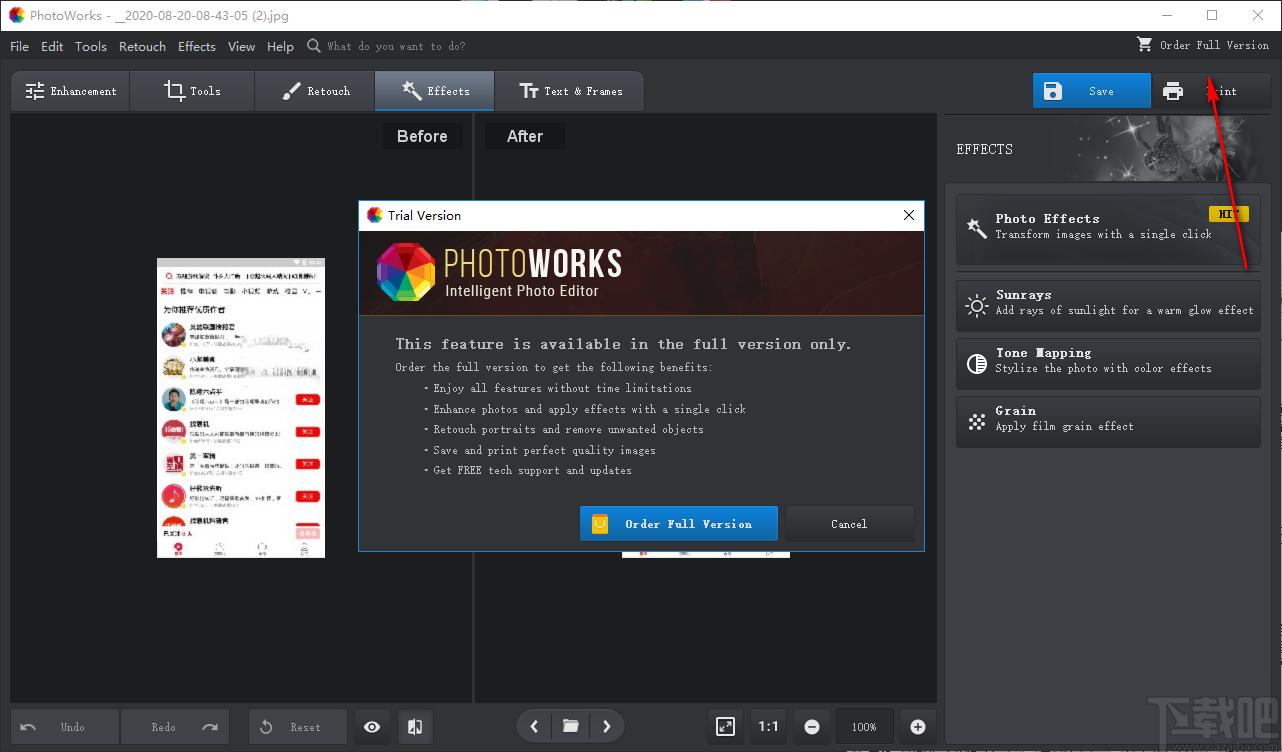The height and width of the screenshot is (752, 1282).
Task: Choose the Grain effect
Action: click(x=1108, y=421)
